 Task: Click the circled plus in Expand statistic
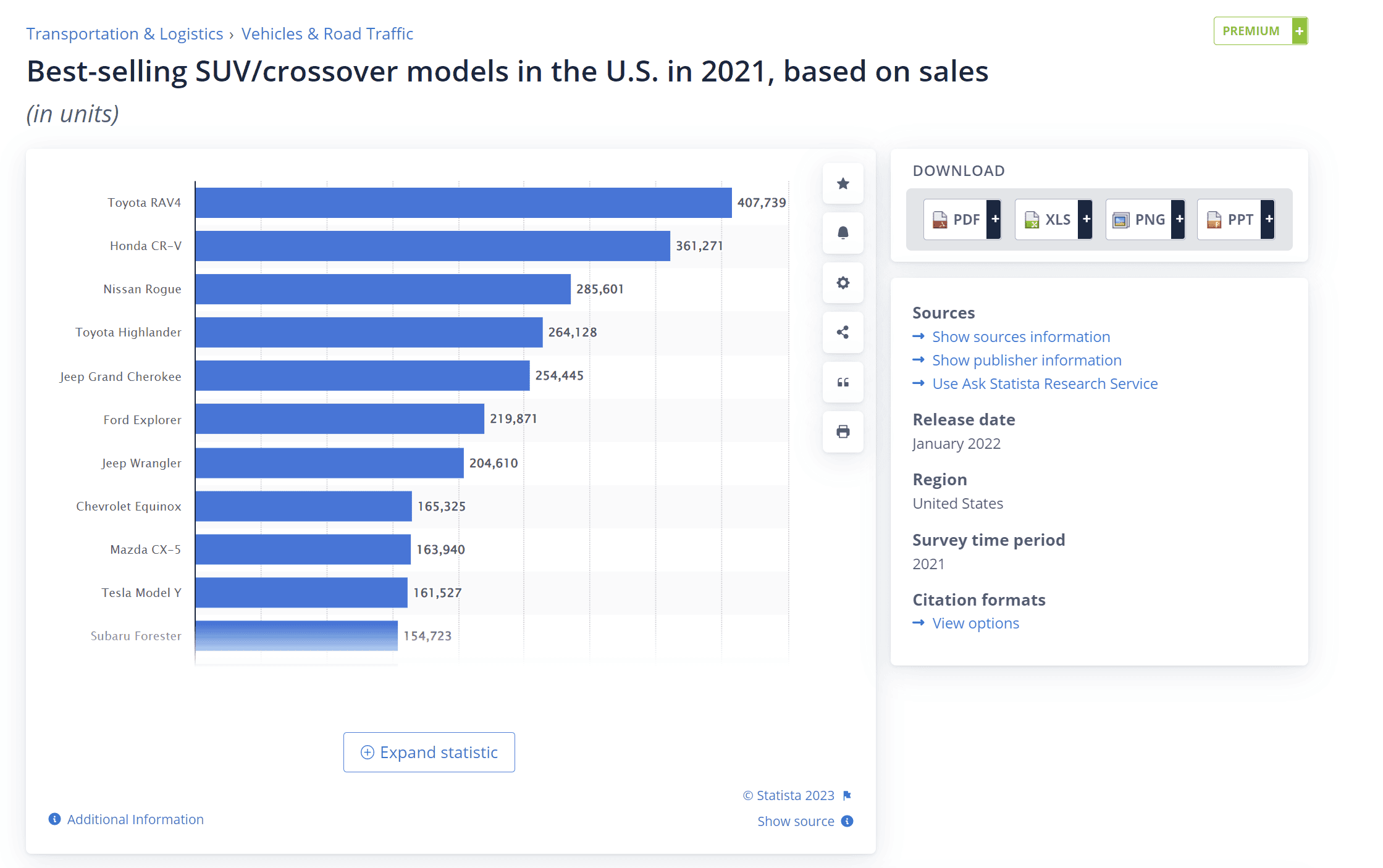(x=367, y=752)
